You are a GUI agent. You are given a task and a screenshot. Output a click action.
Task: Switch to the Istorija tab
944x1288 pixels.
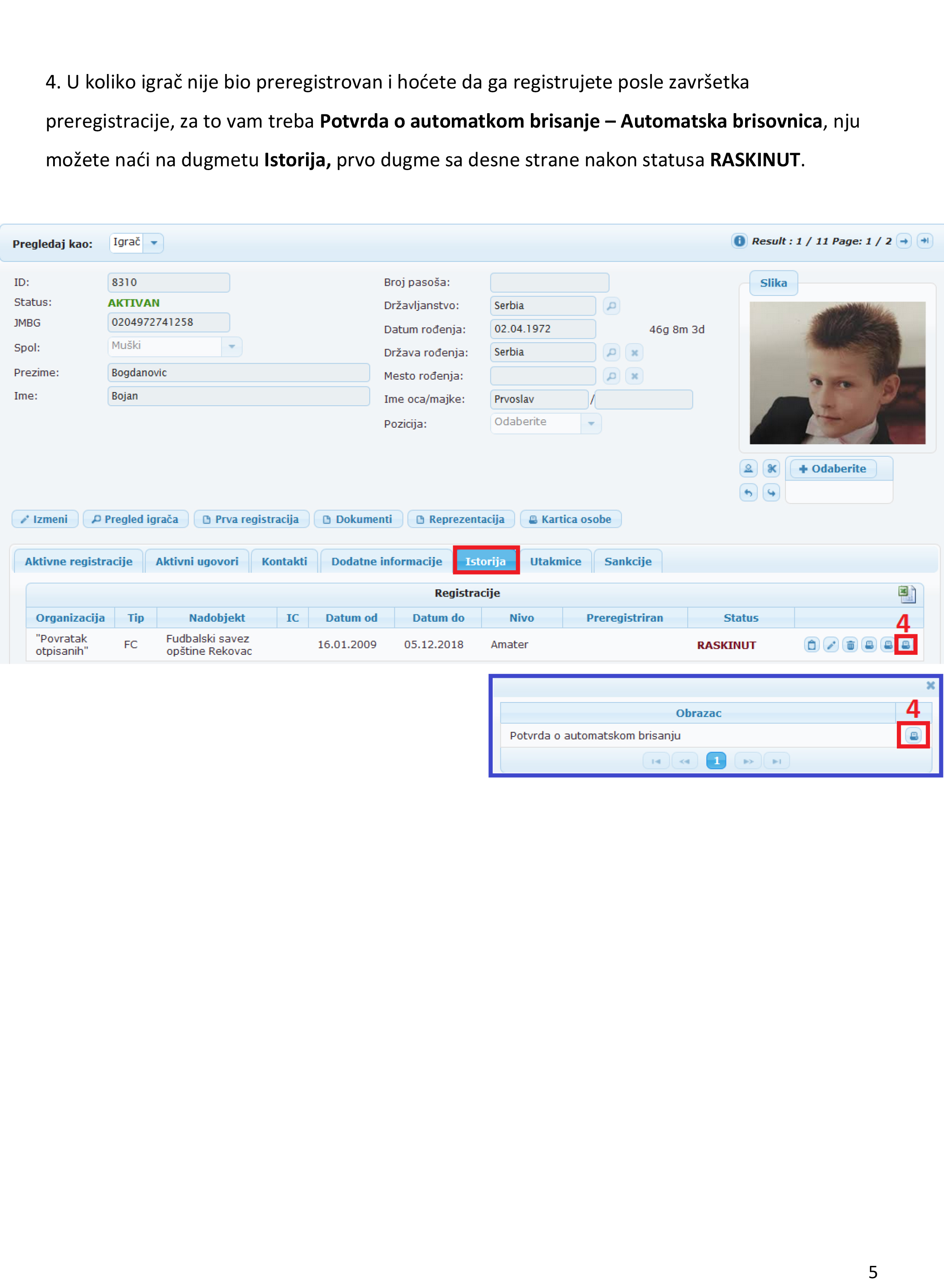(486, 561)
